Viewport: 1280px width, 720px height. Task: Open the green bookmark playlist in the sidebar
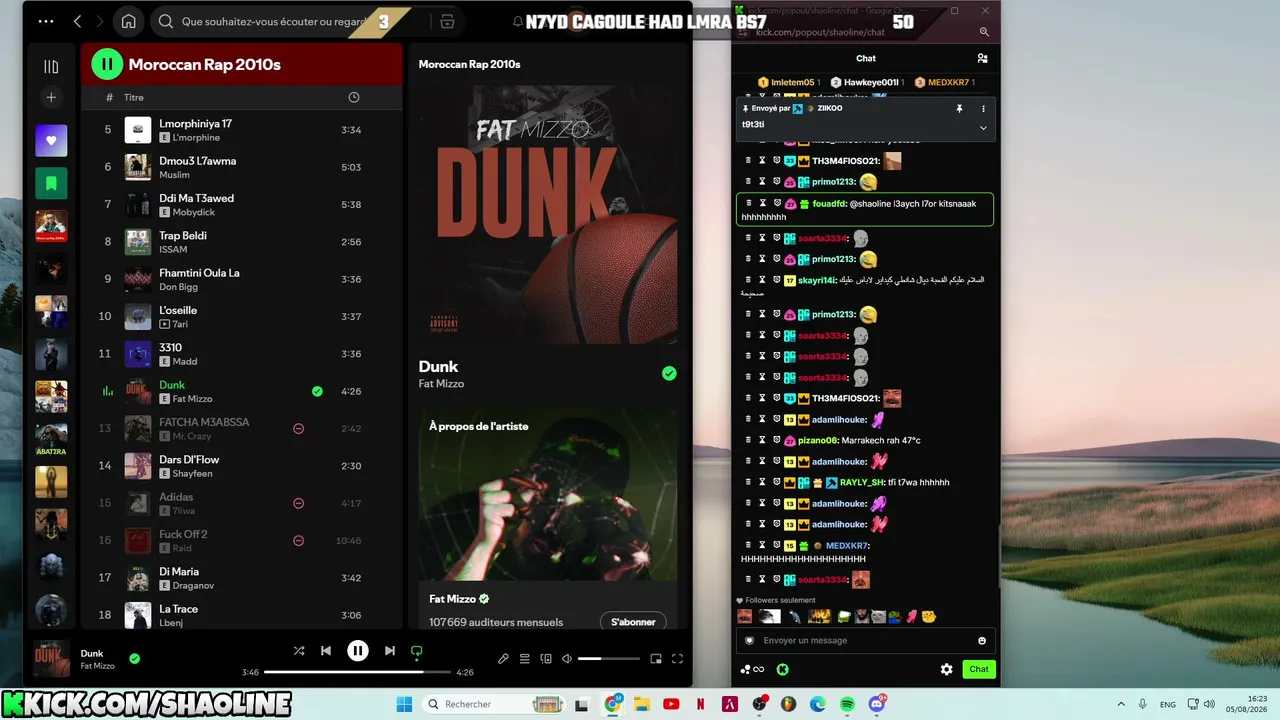51,183
